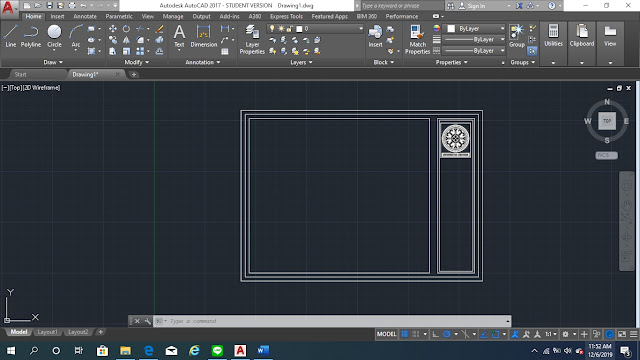
Task: Open the Express Tools tab
Action: tap(286, 16)
